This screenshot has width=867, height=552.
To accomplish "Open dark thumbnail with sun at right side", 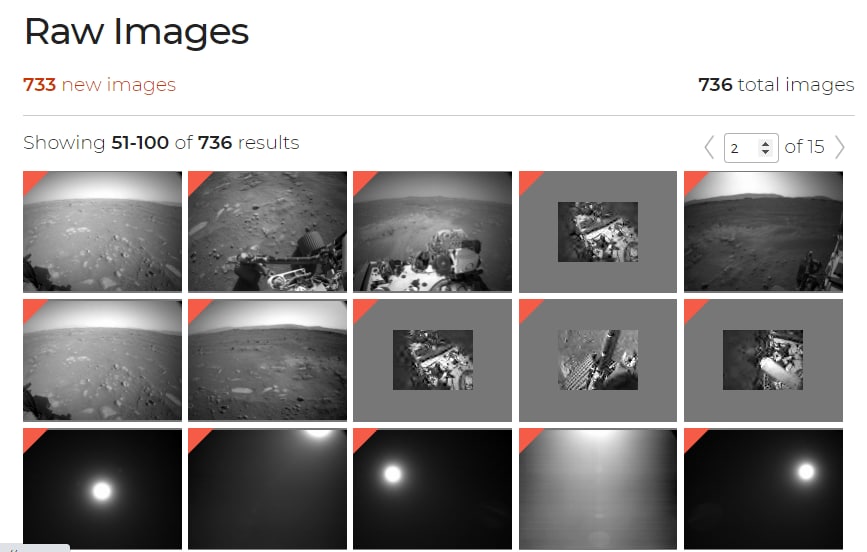I will click(x=763, y=489).
